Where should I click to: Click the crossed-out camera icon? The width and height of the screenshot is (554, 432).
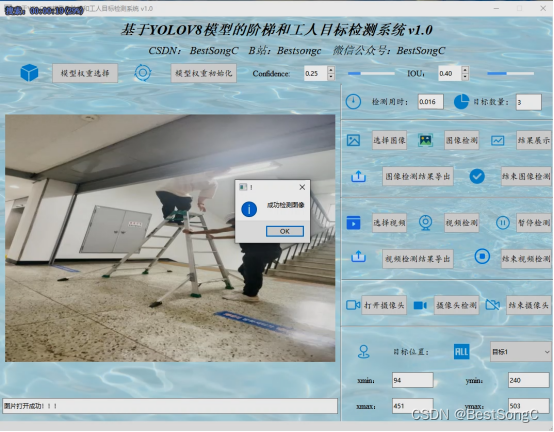[x=493, y=305]
